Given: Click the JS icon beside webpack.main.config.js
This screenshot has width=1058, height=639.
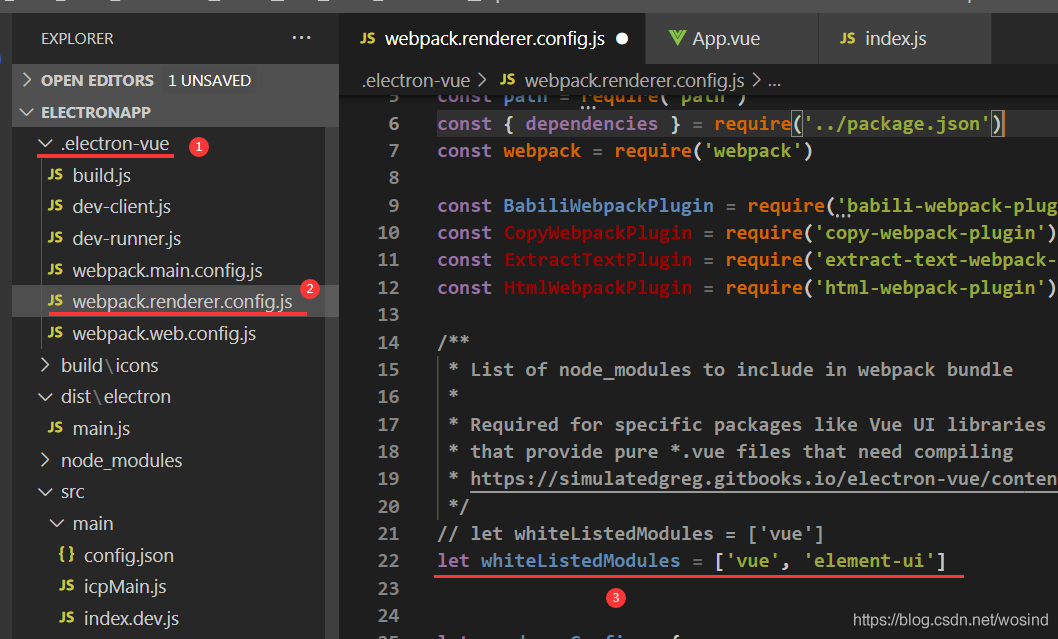Looking at the screenshot, I should click(x=55, y=270).
